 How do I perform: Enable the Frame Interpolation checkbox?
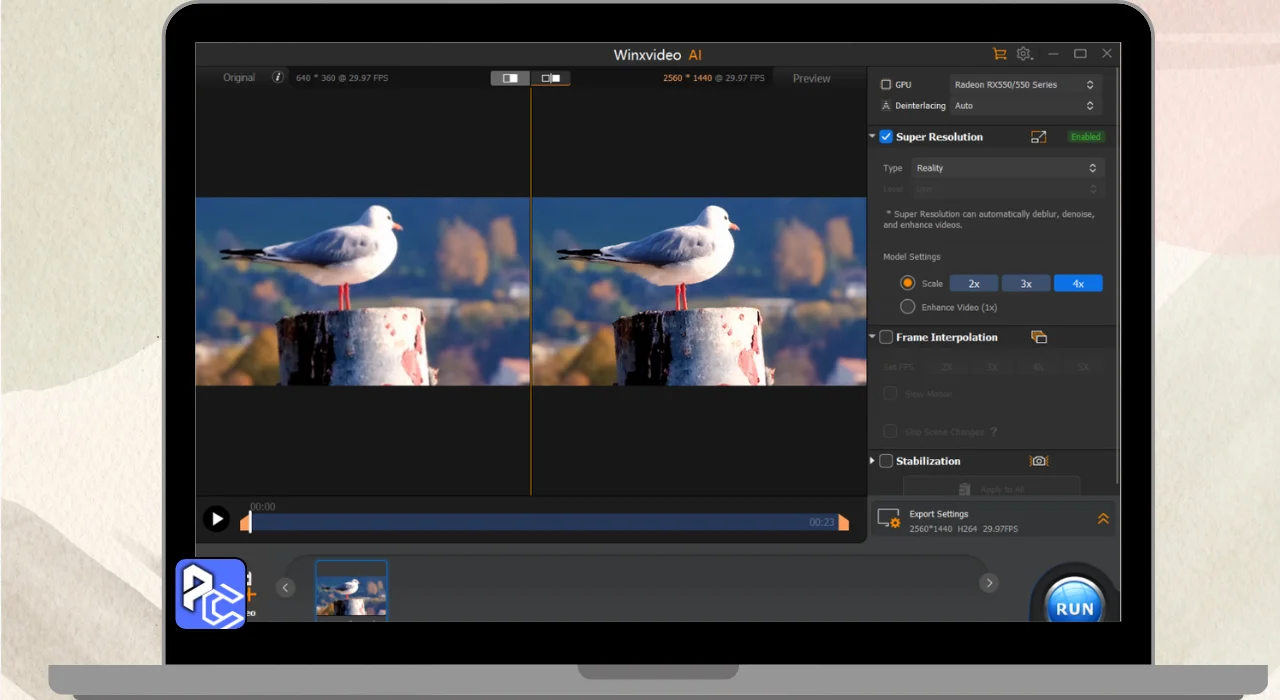[886, 338]
